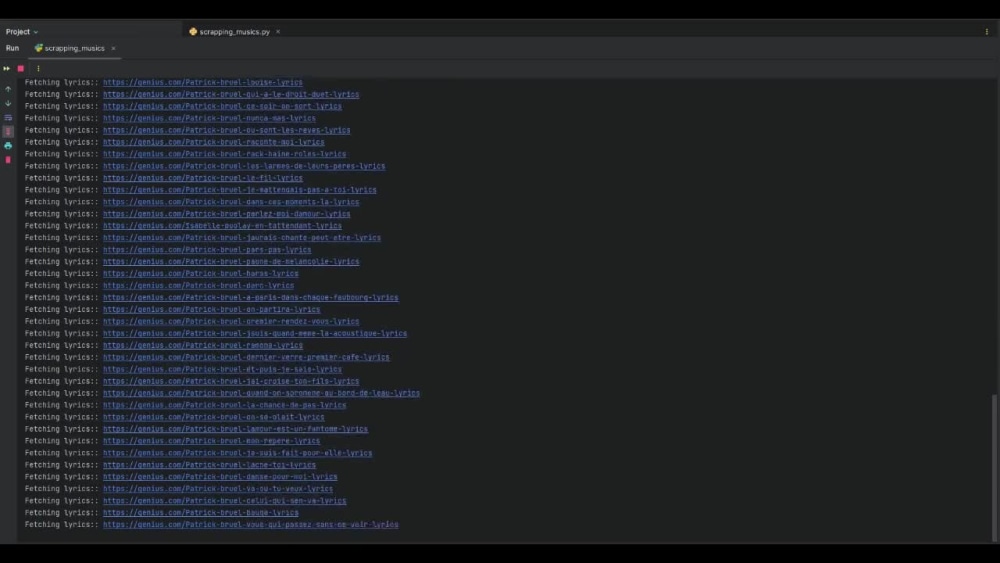Open the Patrick-bruel-louise-lyrics link
This screenshot has width=1000, height=563.
pos(203,82)
